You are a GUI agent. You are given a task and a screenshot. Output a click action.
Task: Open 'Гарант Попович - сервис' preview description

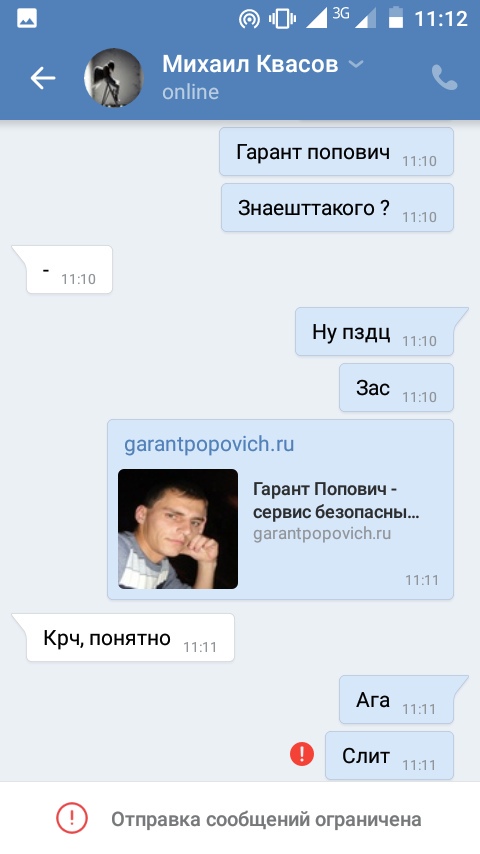(x=336, y=501)
